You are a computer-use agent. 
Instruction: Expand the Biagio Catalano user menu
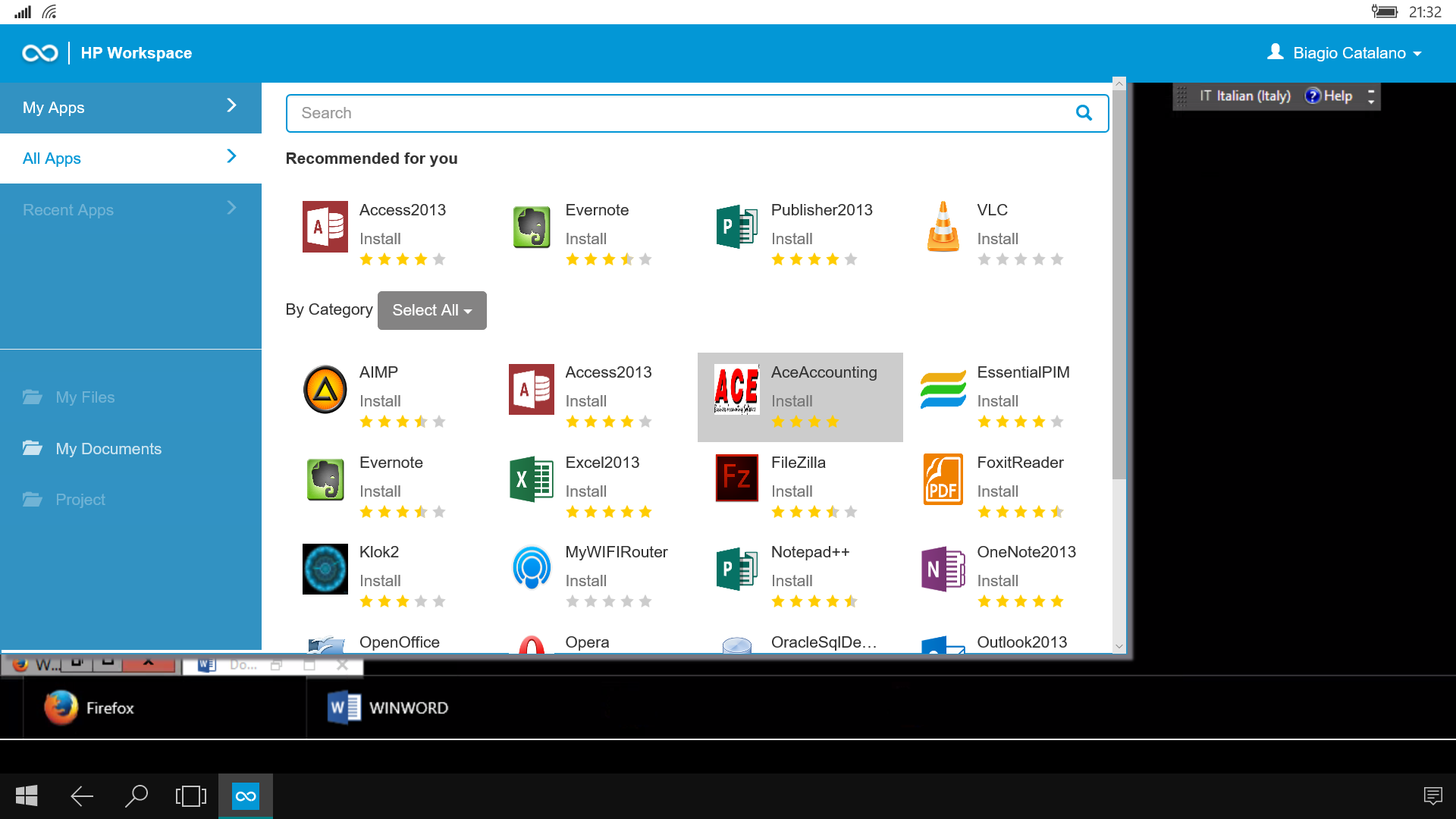coord(1345,53)
